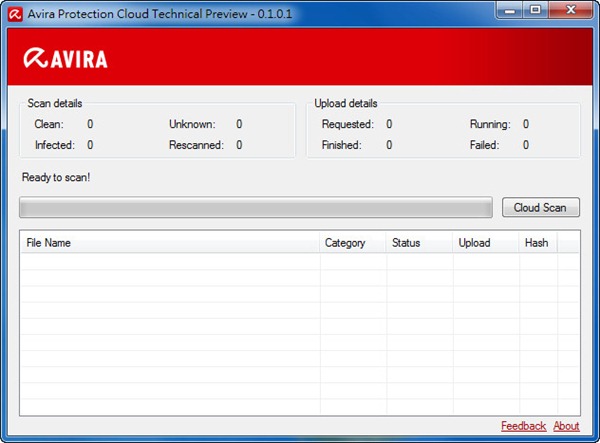Open the Feedback link
The height and width of the screenshot is (443, 600).
tap(523, 426)
